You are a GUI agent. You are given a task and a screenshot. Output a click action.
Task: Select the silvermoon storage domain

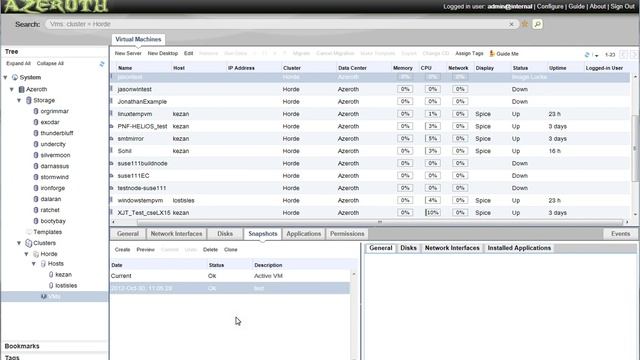56,155
